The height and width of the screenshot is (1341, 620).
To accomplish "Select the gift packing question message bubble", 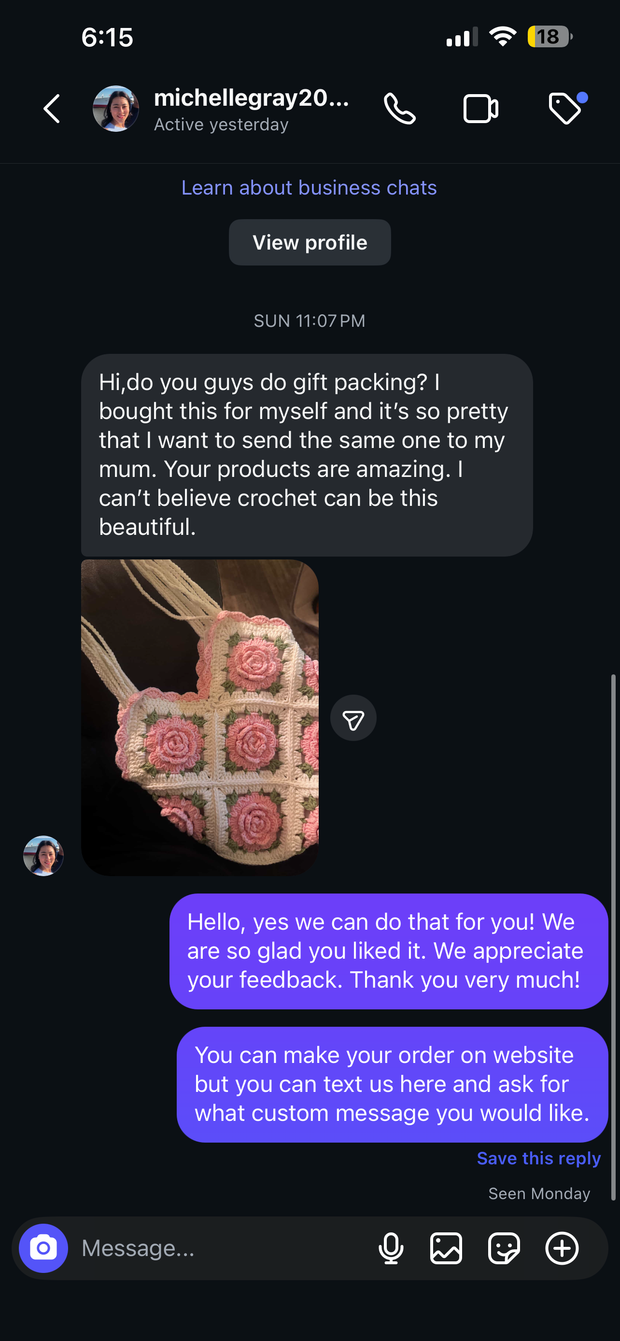I will (x=306, y=455).
